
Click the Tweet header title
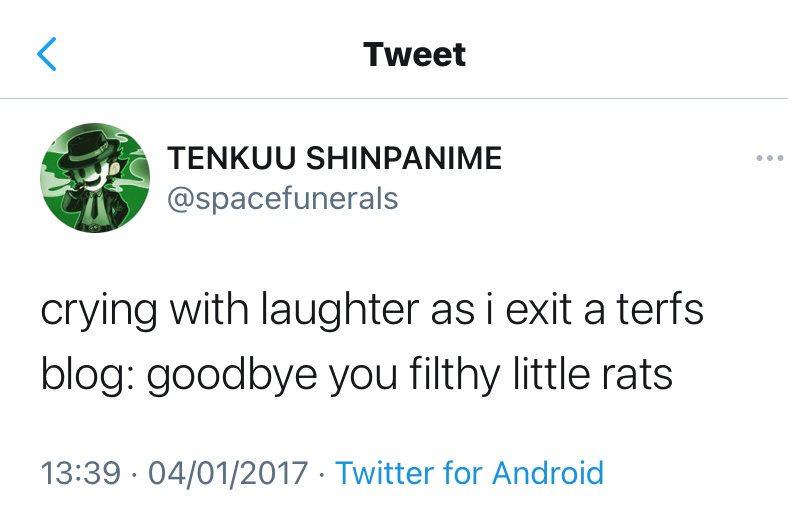coord(414,53)
